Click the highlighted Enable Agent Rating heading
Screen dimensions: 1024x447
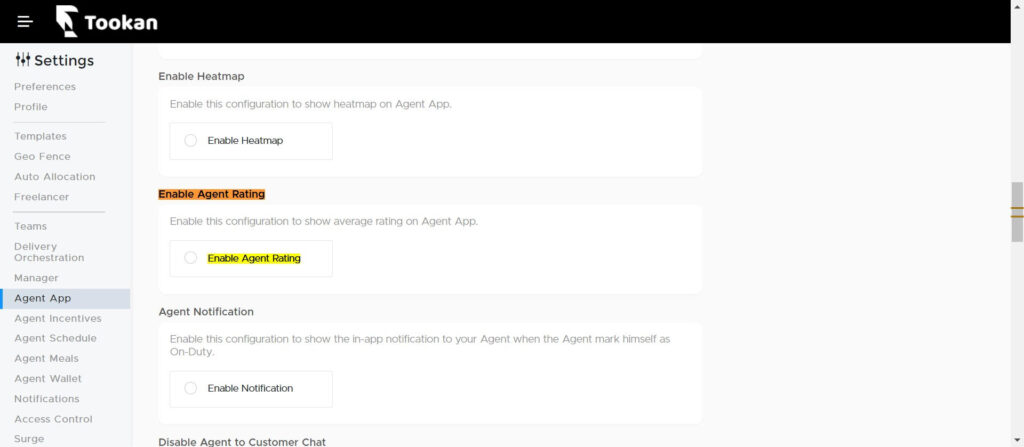pos(212,194)
